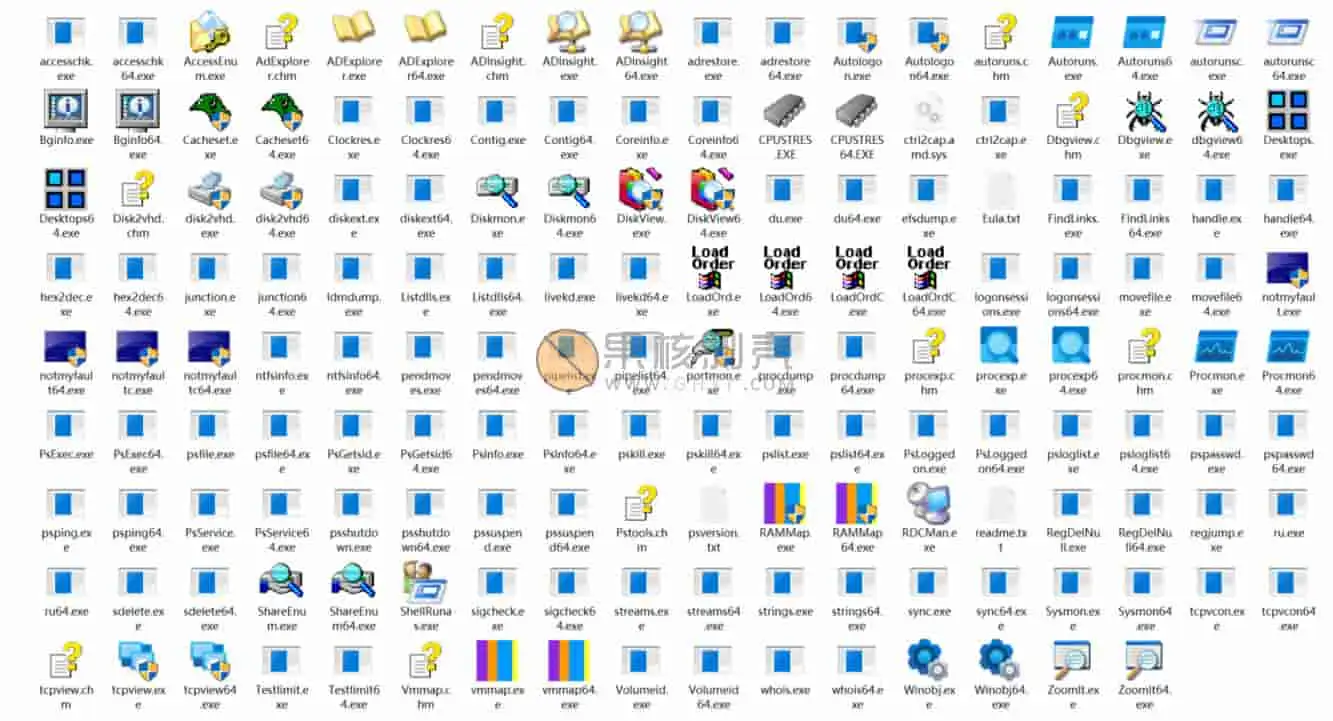Select the ADInsight.exe magnifier icon
Image resolution: width=1333 pixels, height=721 pixels.
(x=569, y=31)
